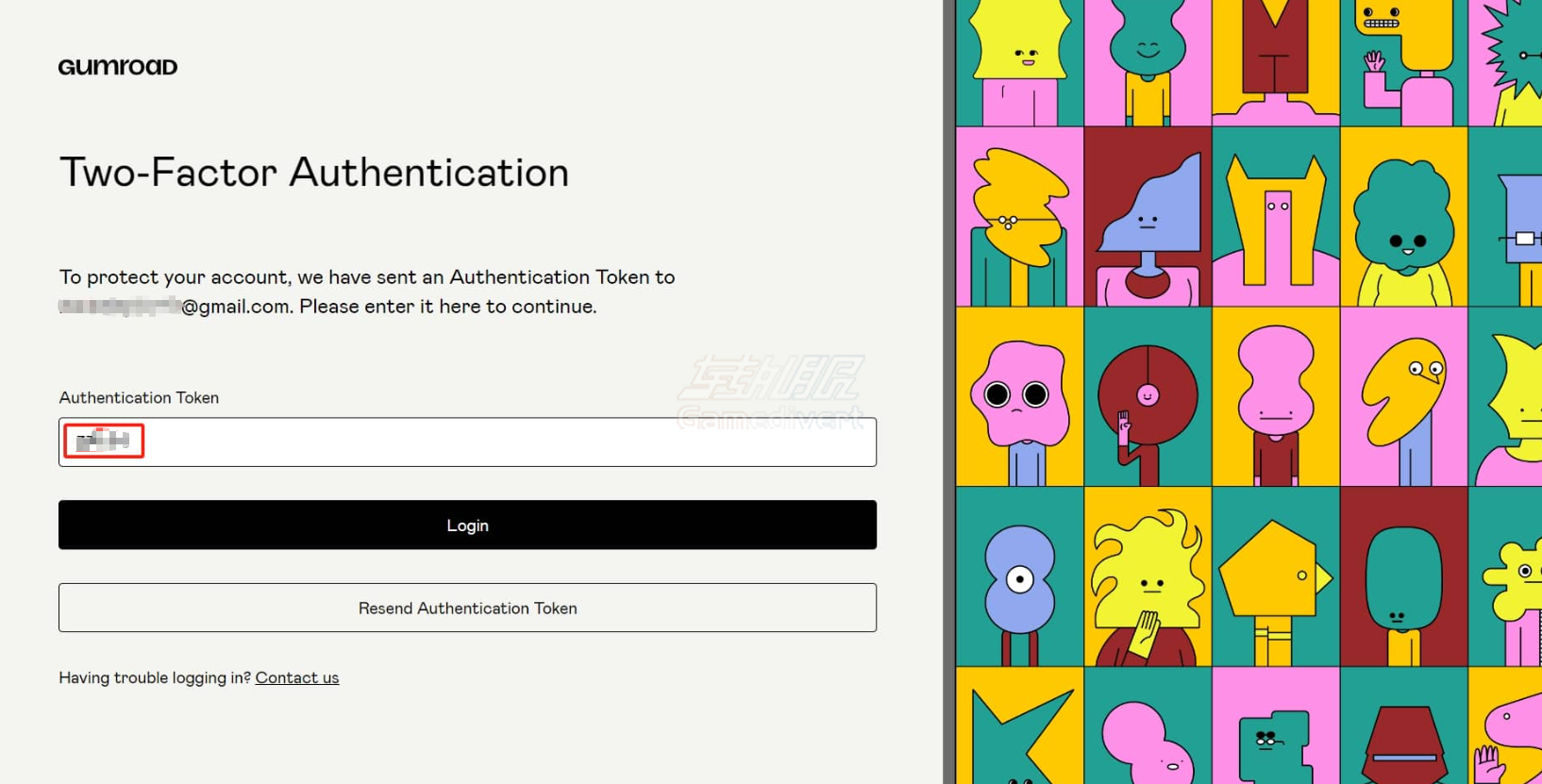Click the dark red suit figure on yellow tile
The width and height of the screenshot is (1542, 784).
(1275, 62)
